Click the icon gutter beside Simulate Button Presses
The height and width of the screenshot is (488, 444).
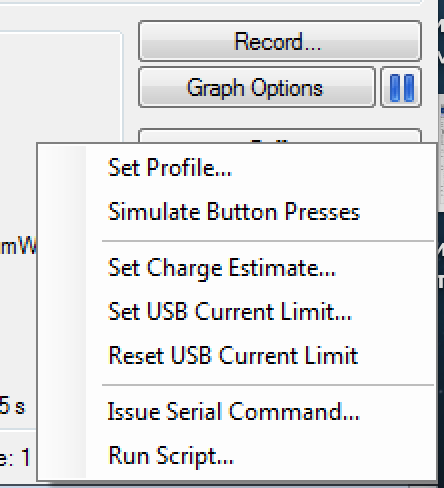(63, 211)
